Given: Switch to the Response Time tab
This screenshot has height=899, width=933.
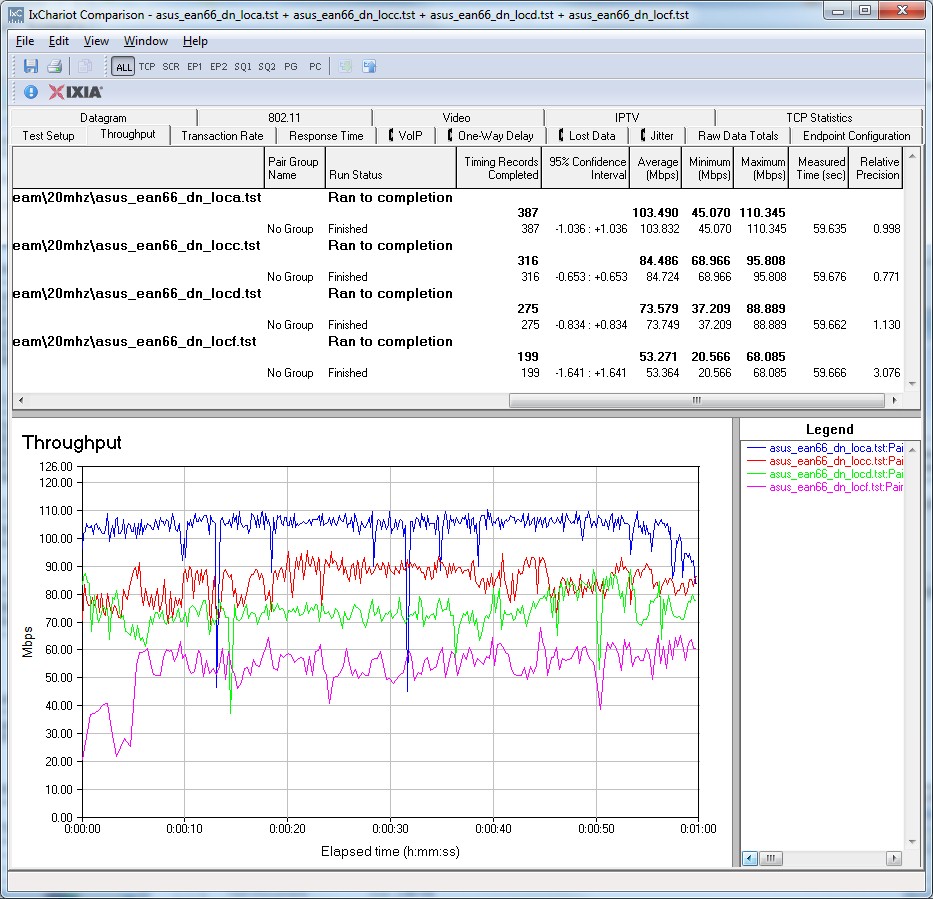Looking at the screenshot, I should (x=326, y=136).
